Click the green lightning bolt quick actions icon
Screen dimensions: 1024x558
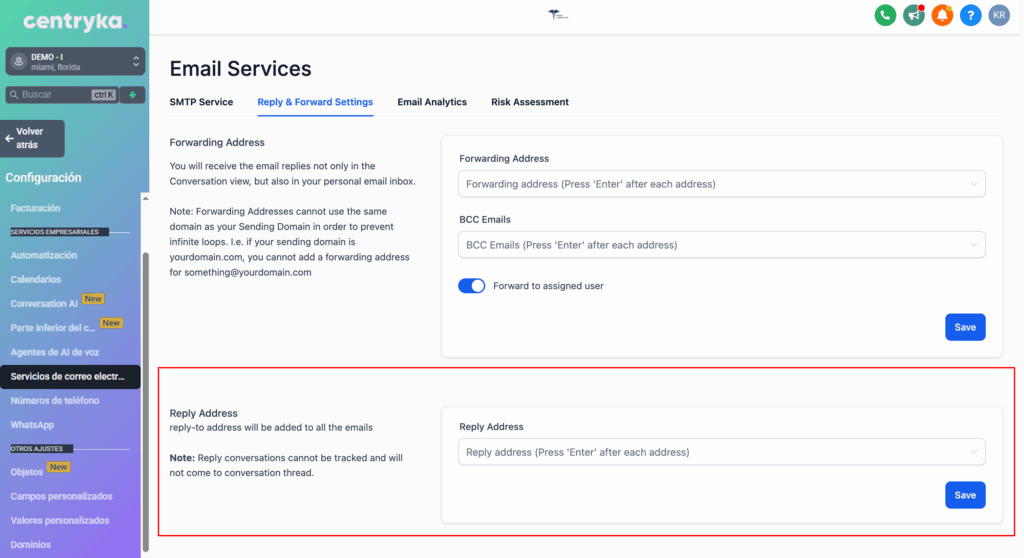(132, 95)
